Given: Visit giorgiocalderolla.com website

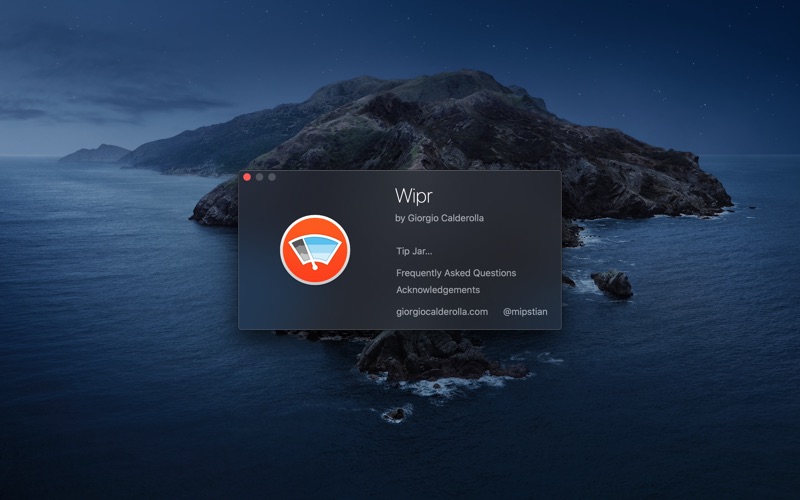Looking at the screenshot, I should point(442,312).
